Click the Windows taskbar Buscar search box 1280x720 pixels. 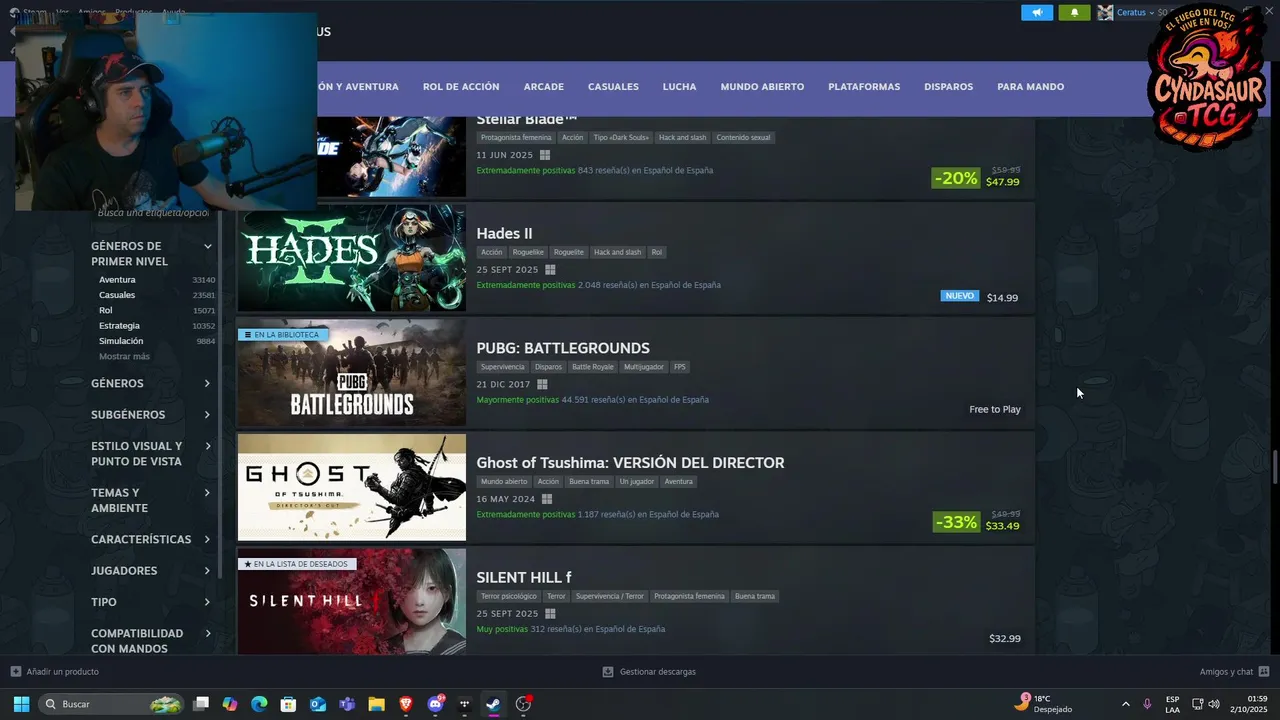(x=111, y=704)
